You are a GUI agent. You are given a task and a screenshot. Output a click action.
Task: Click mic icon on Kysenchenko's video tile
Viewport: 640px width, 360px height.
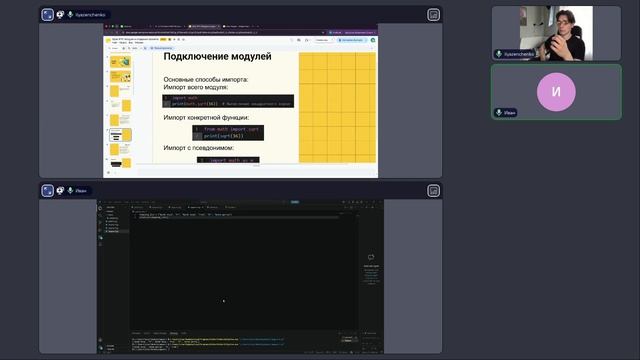tap(498, 54)
